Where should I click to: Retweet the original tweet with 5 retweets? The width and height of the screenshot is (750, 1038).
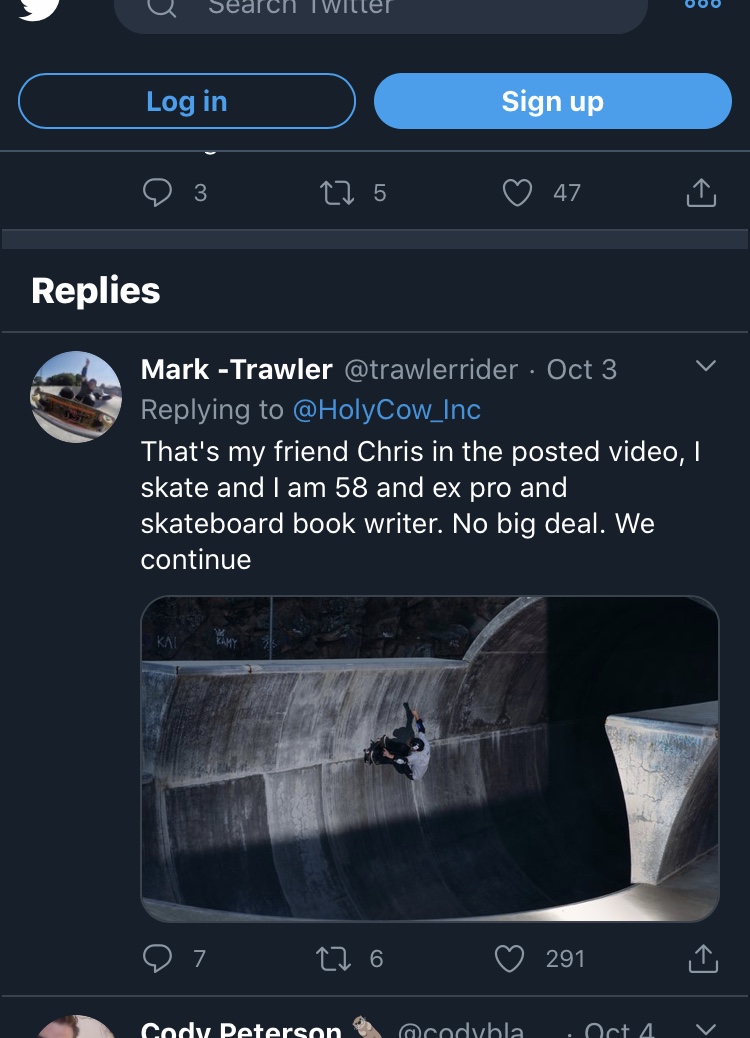[337, 192]
